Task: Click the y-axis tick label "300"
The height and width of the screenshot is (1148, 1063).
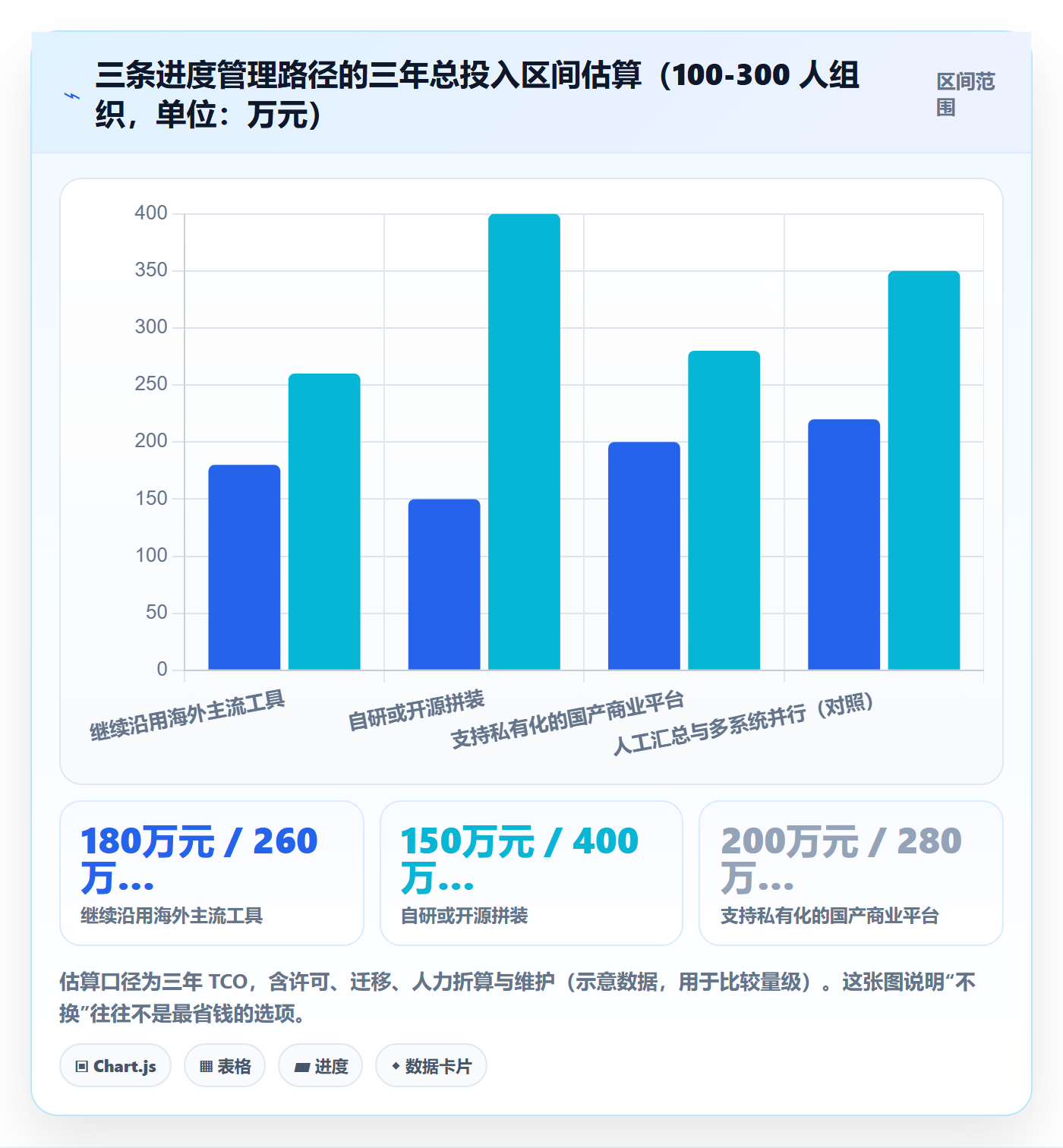Action: 151,327
